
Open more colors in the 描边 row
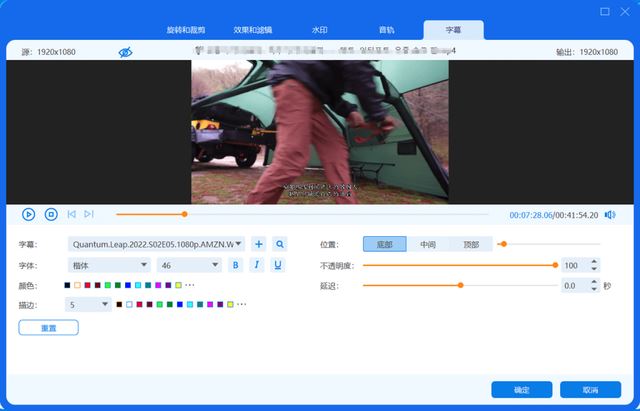coord(242,304)
